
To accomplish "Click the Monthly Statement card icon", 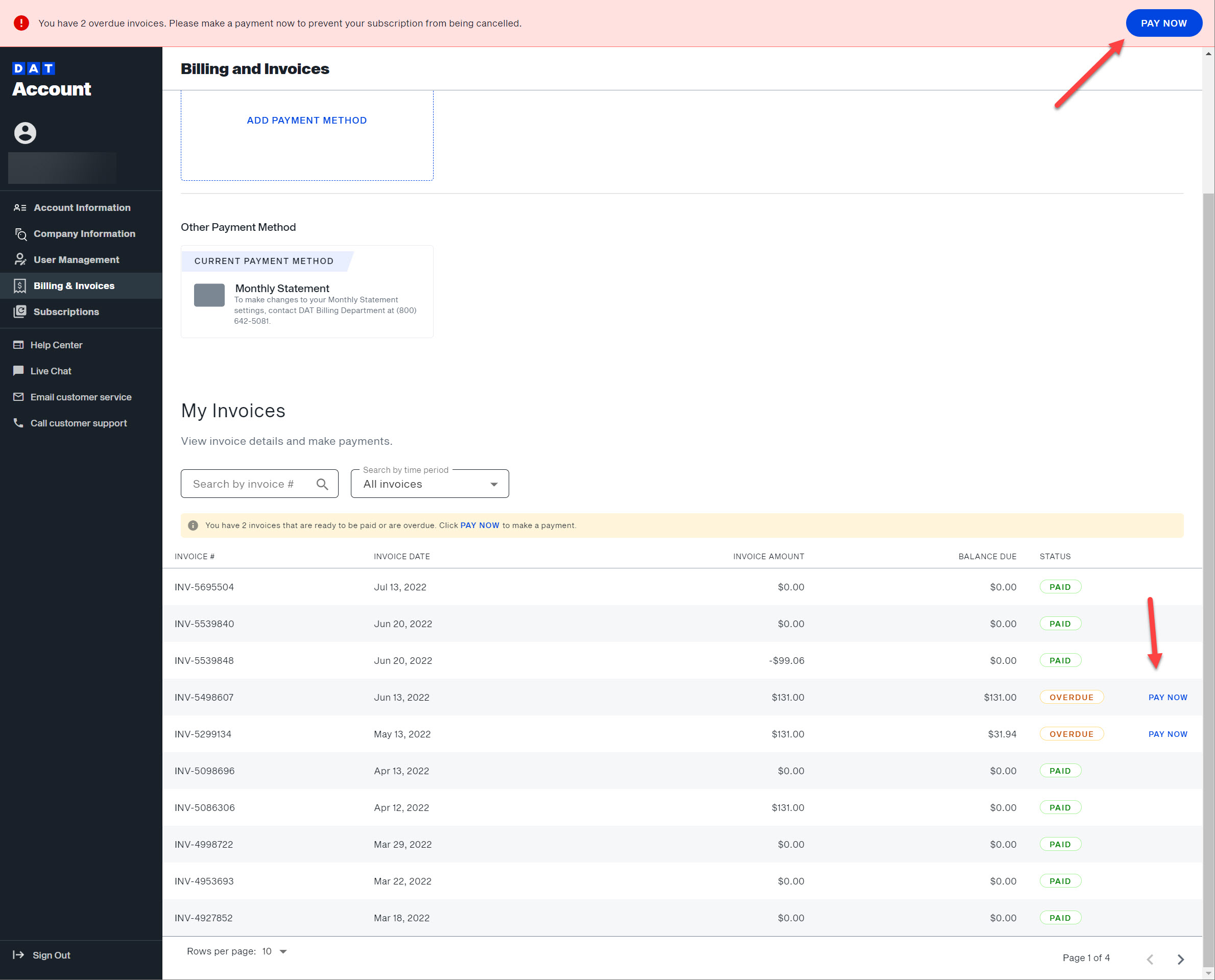I will [209, 295].
